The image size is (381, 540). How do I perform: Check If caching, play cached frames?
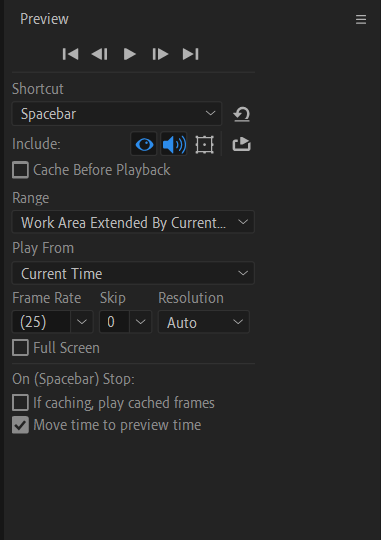[x=20, y=403]
